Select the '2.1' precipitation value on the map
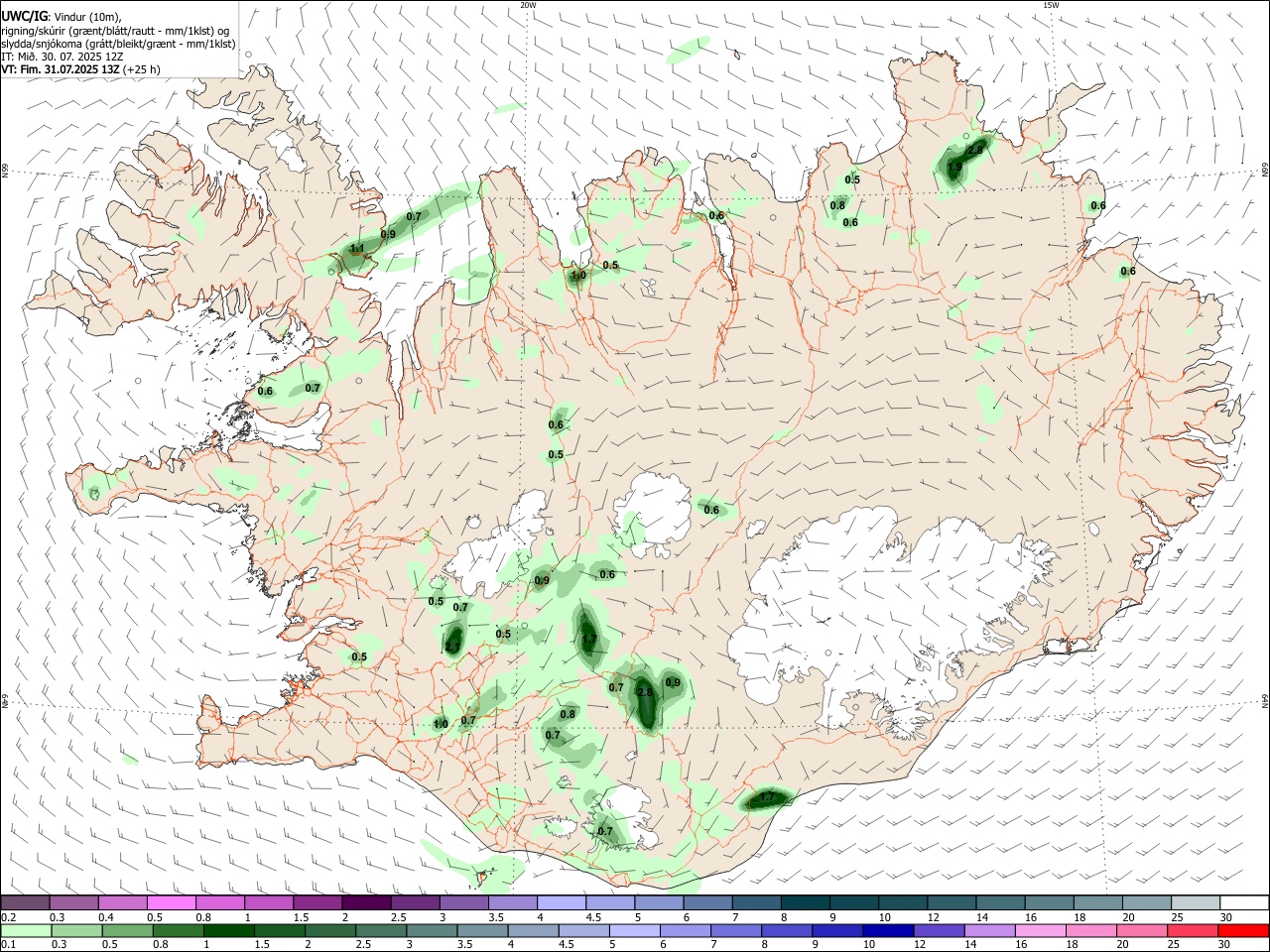This screenshot has width=1270, height=952. [x=452, y=647]
